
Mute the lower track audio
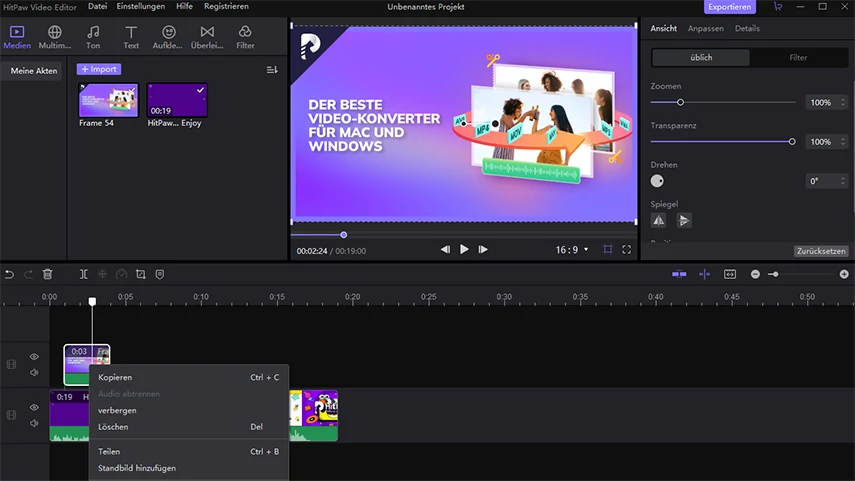coord(34,423)
